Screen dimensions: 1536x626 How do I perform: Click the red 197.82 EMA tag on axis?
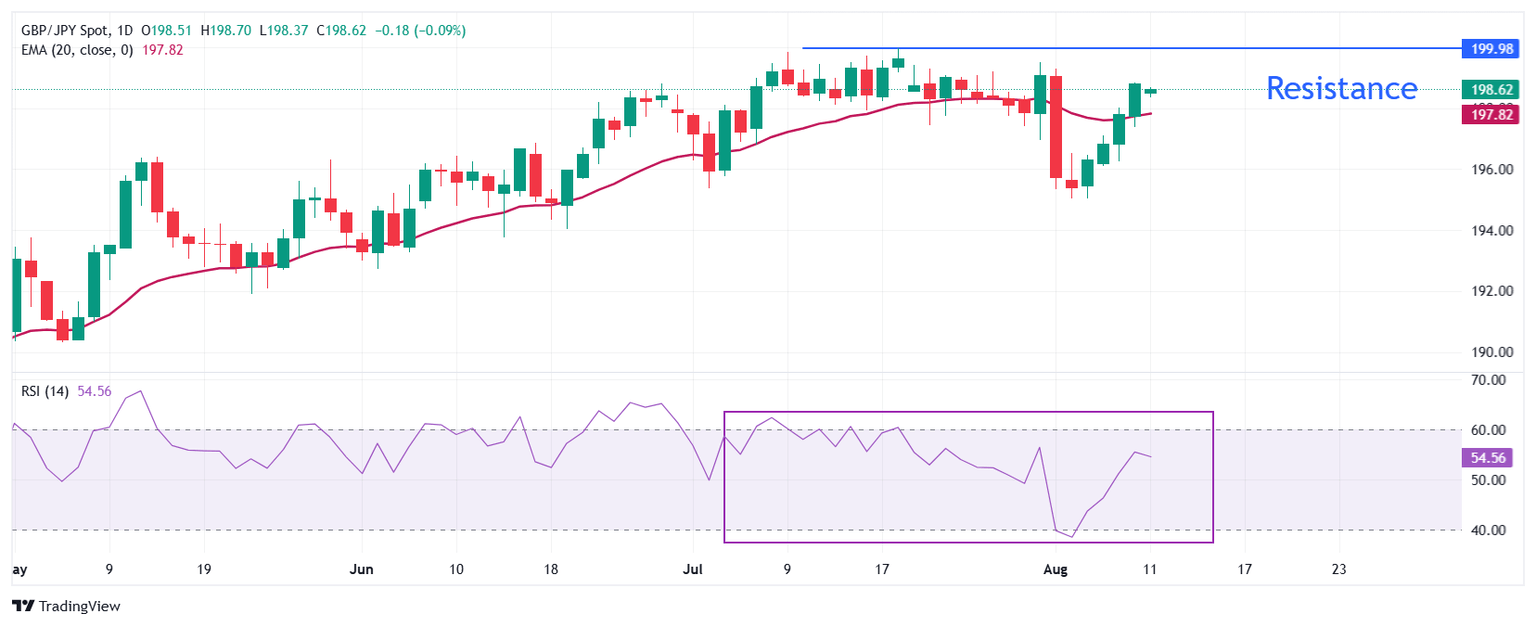point(1490,116)
